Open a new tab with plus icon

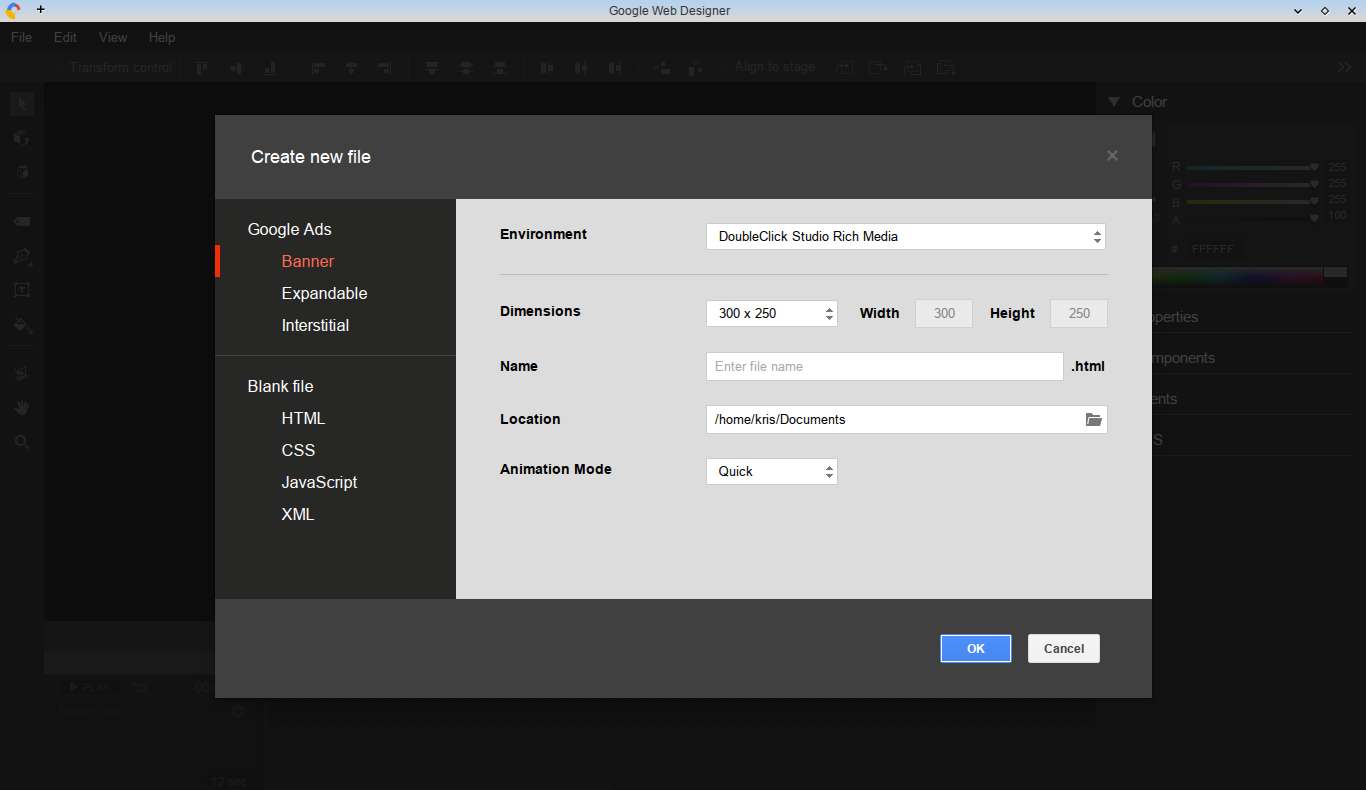coord(41,9)
